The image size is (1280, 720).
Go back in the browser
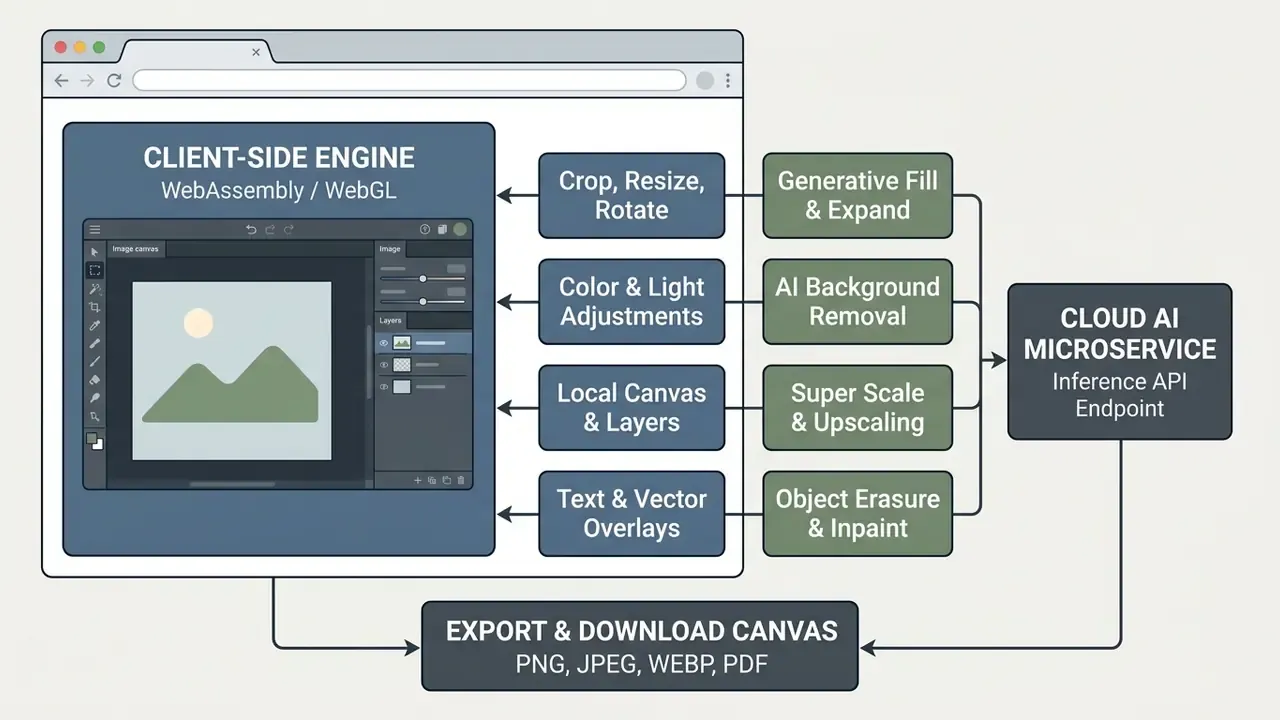tap(61, 80)
